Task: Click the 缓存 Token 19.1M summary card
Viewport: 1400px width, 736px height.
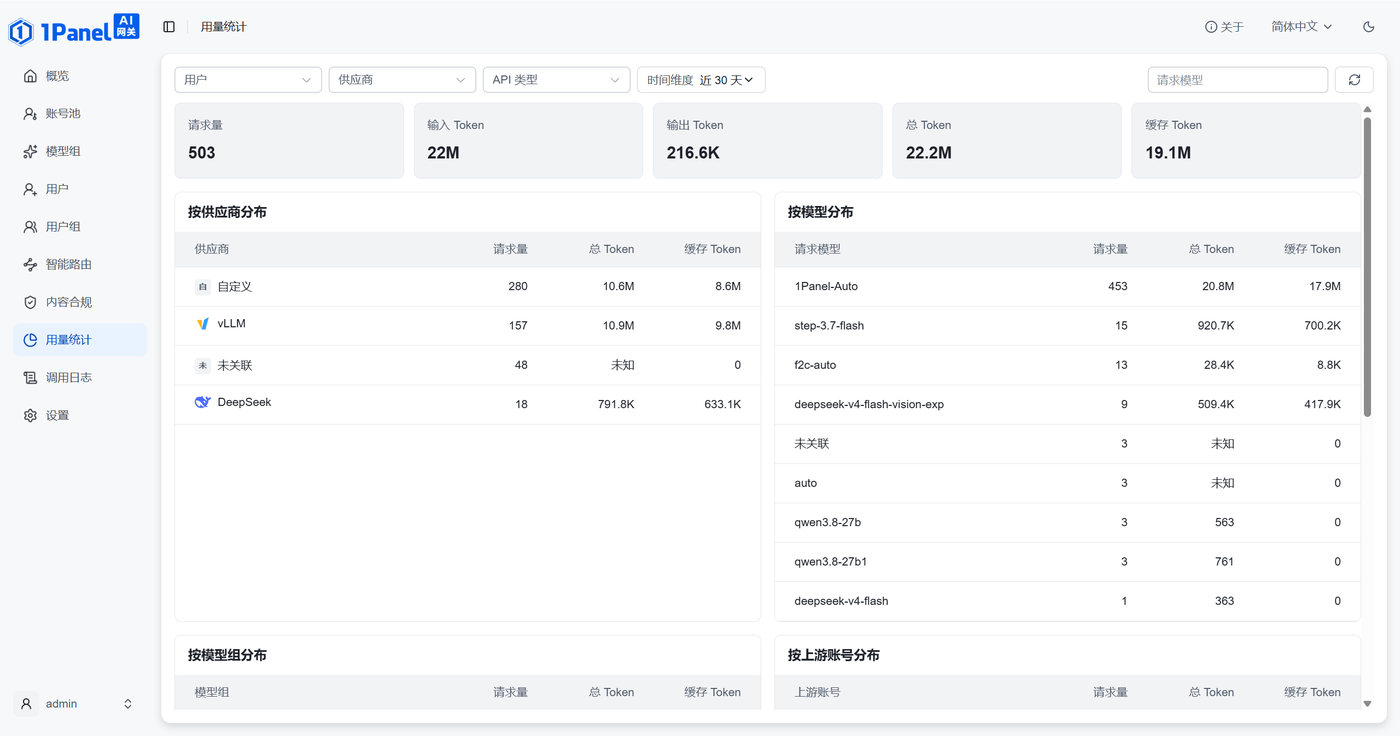Action: (1246, 141)
